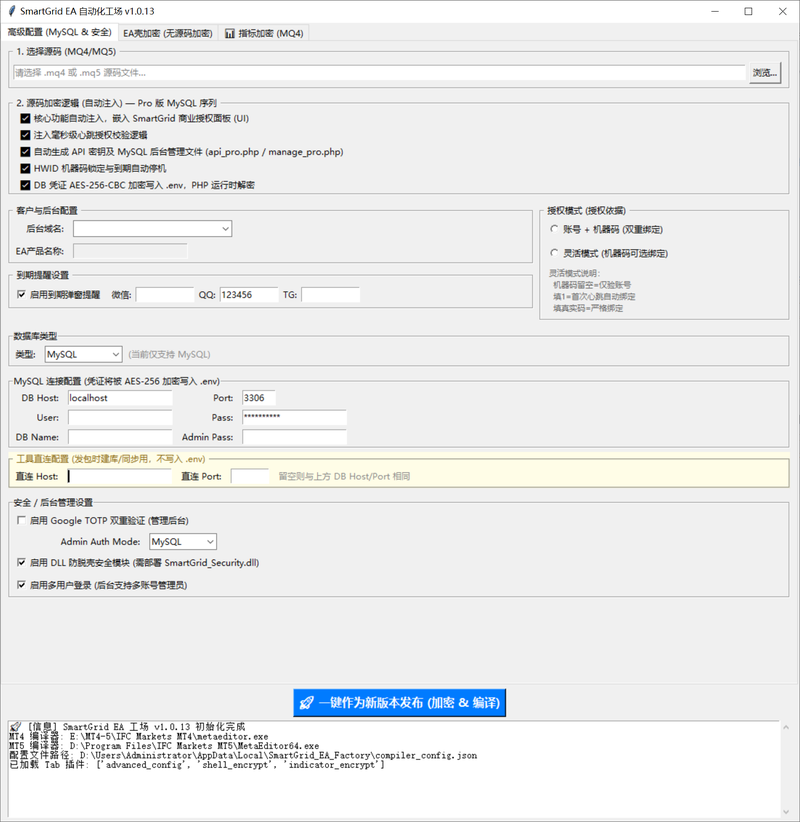The image size is (800, 822).
Task: Switch to EA壳加密 (无源码加密) tab
Action: click(x=168, y=33)
